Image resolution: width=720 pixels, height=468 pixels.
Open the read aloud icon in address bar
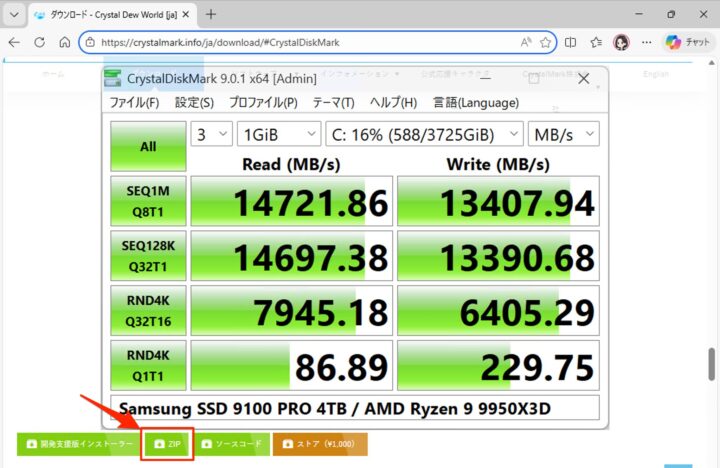[x=526, y=43]
